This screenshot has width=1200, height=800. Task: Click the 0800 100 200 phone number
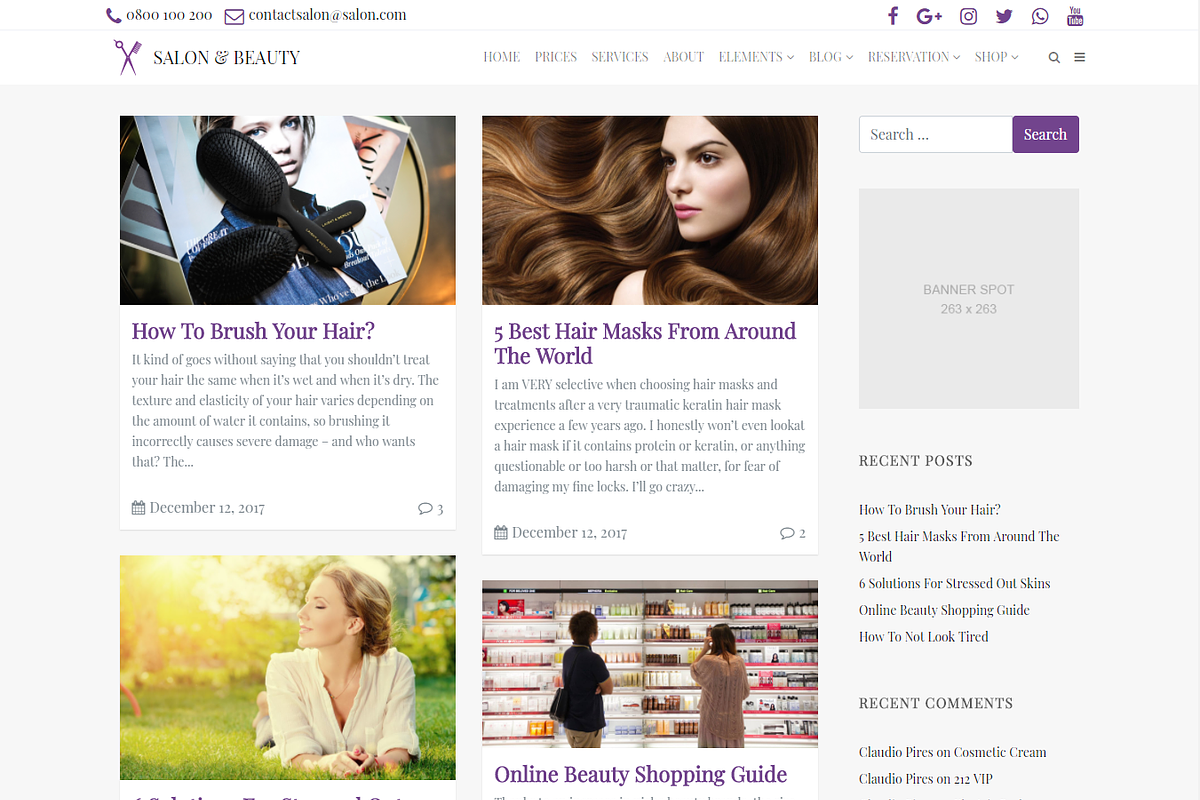click(x=169, y=15)
